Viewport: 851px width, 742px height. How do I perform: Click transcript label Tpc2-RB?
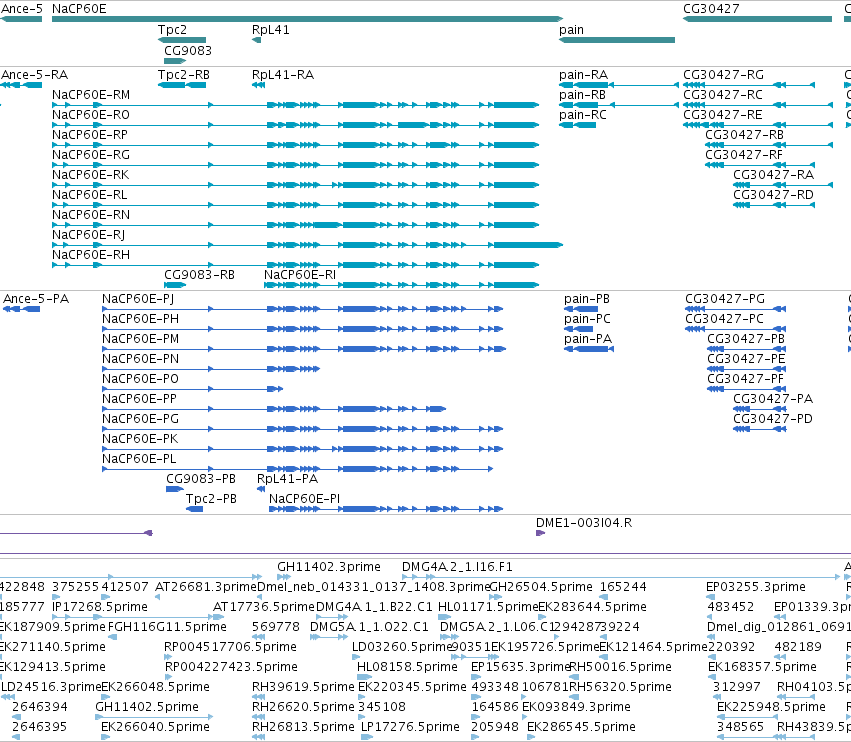click(x=184, y=75)
